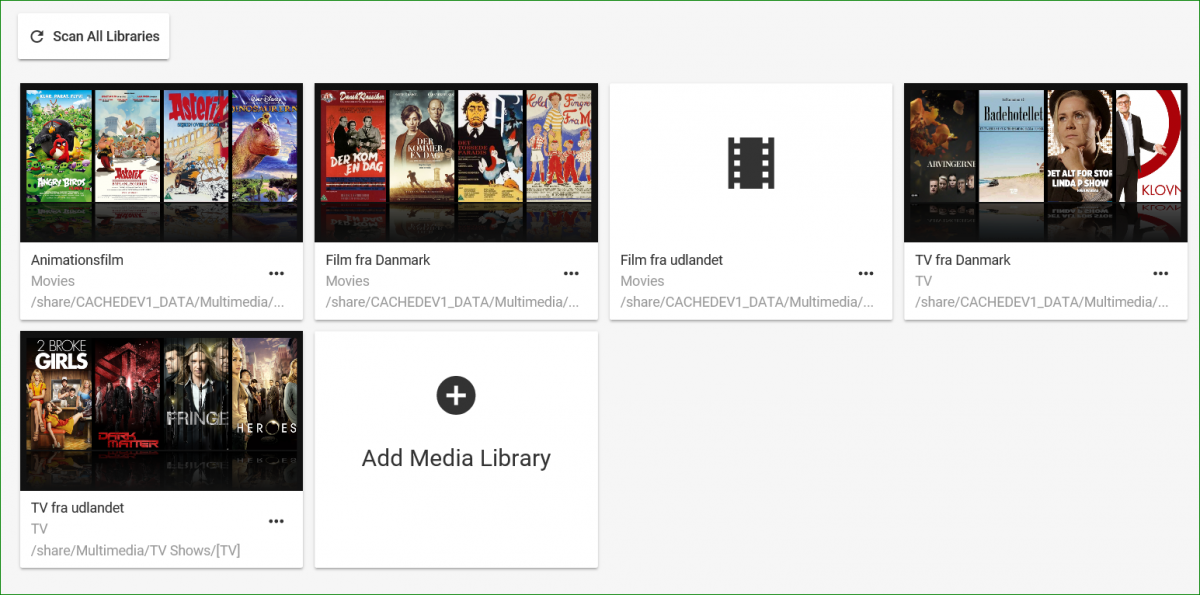Click the Film fra udlandet library title
The width and height of the screenshot is (1200, 595).
pos(672,260)
